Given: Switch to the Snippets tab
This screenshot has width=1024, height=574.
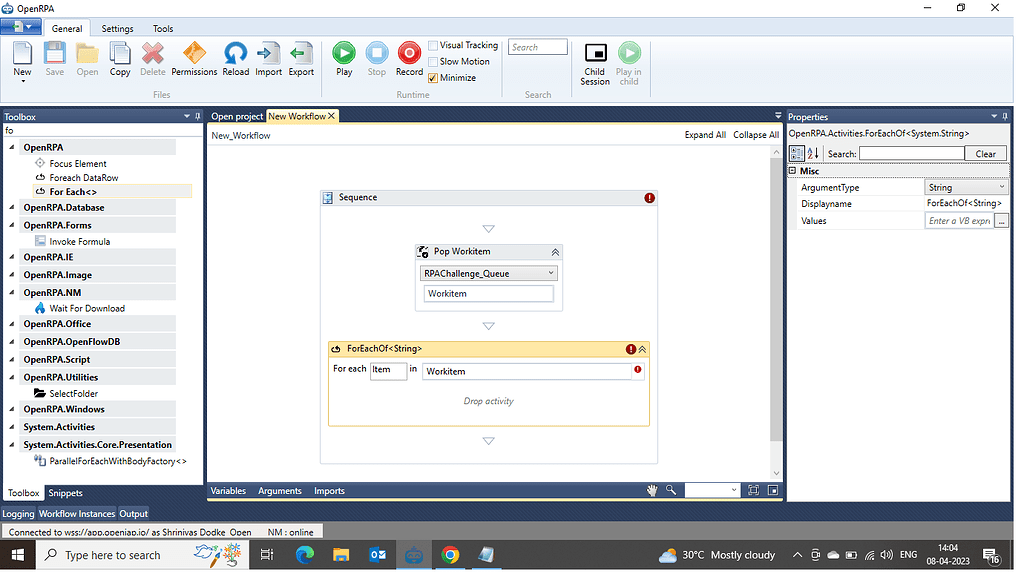Looking at the screenshot, I should click(66, 493).
